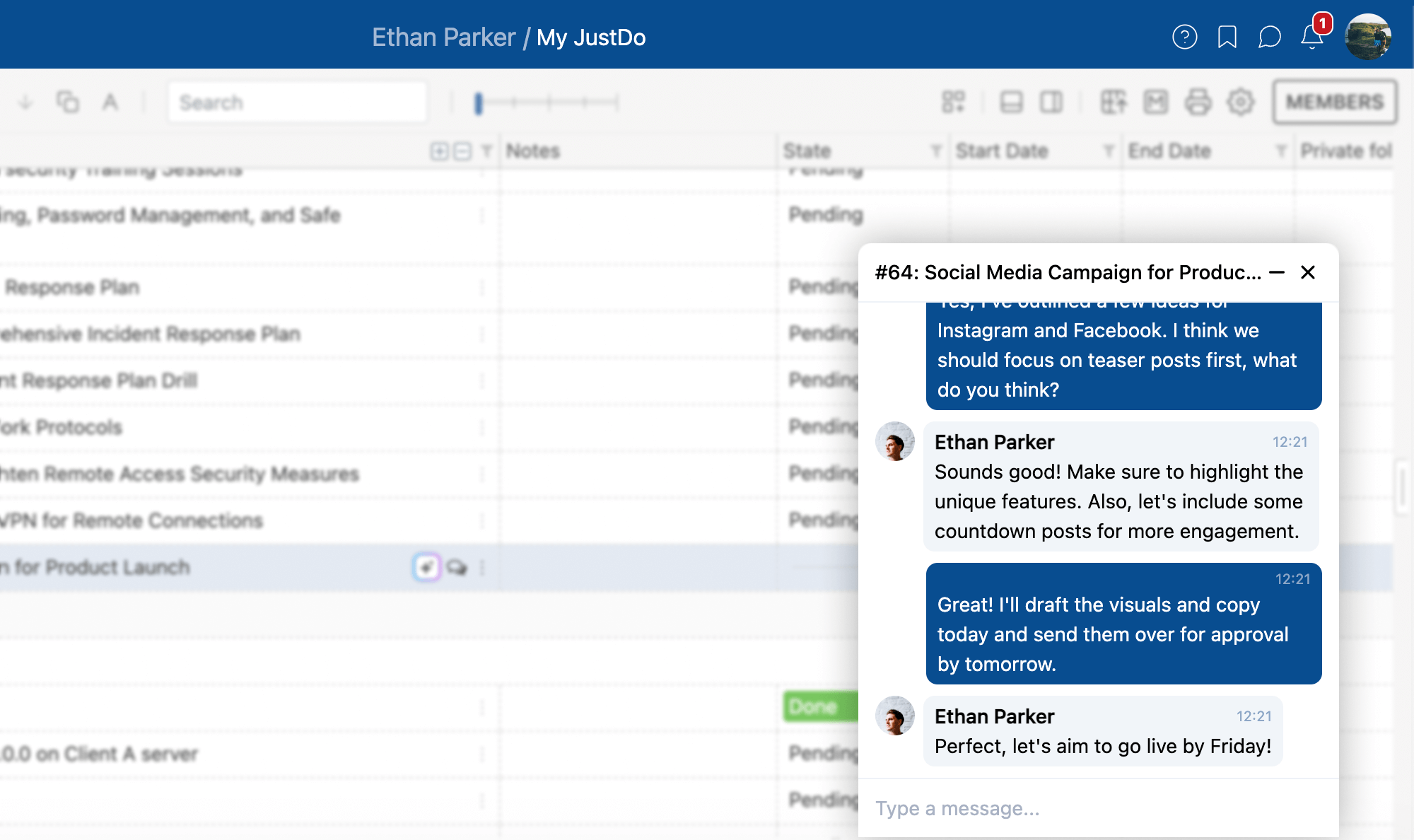
Task: Click the font size toggle button
Action: 110,101
